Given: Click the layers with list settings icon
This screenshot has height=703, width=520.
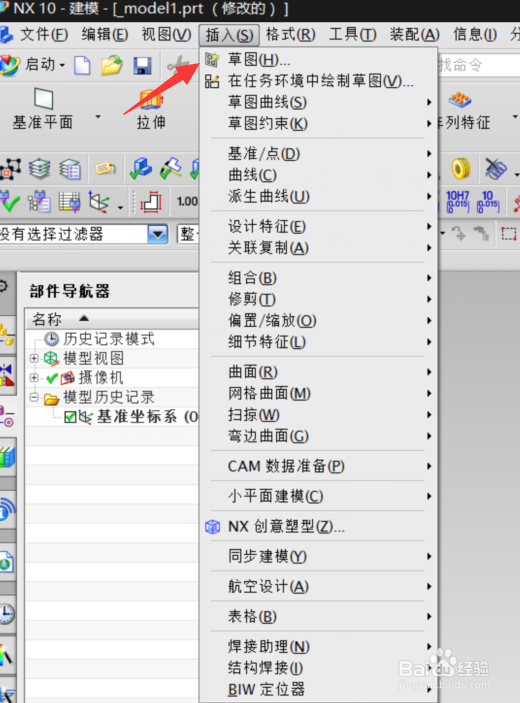Looking at the screenshot, I should point(70,169).
